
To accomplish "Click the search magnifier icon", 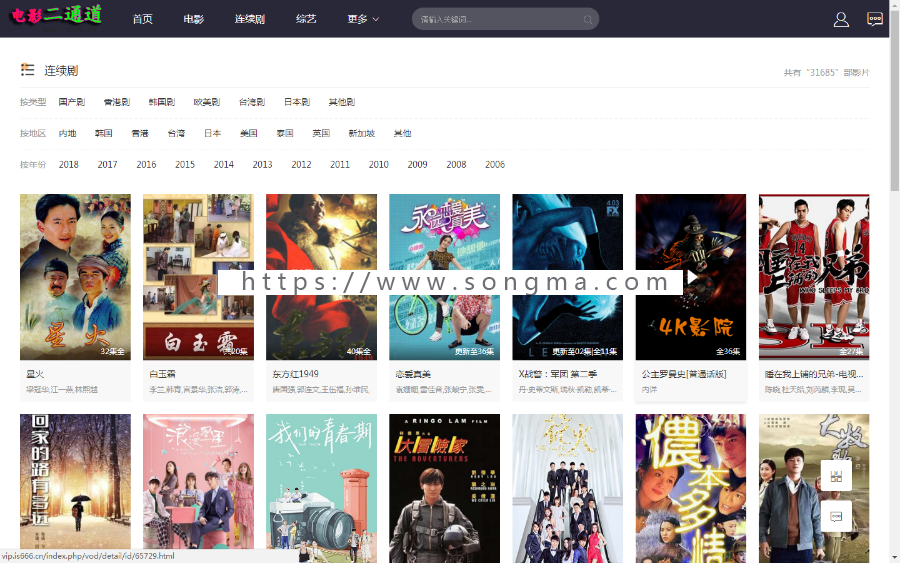I will coord(588,20).
